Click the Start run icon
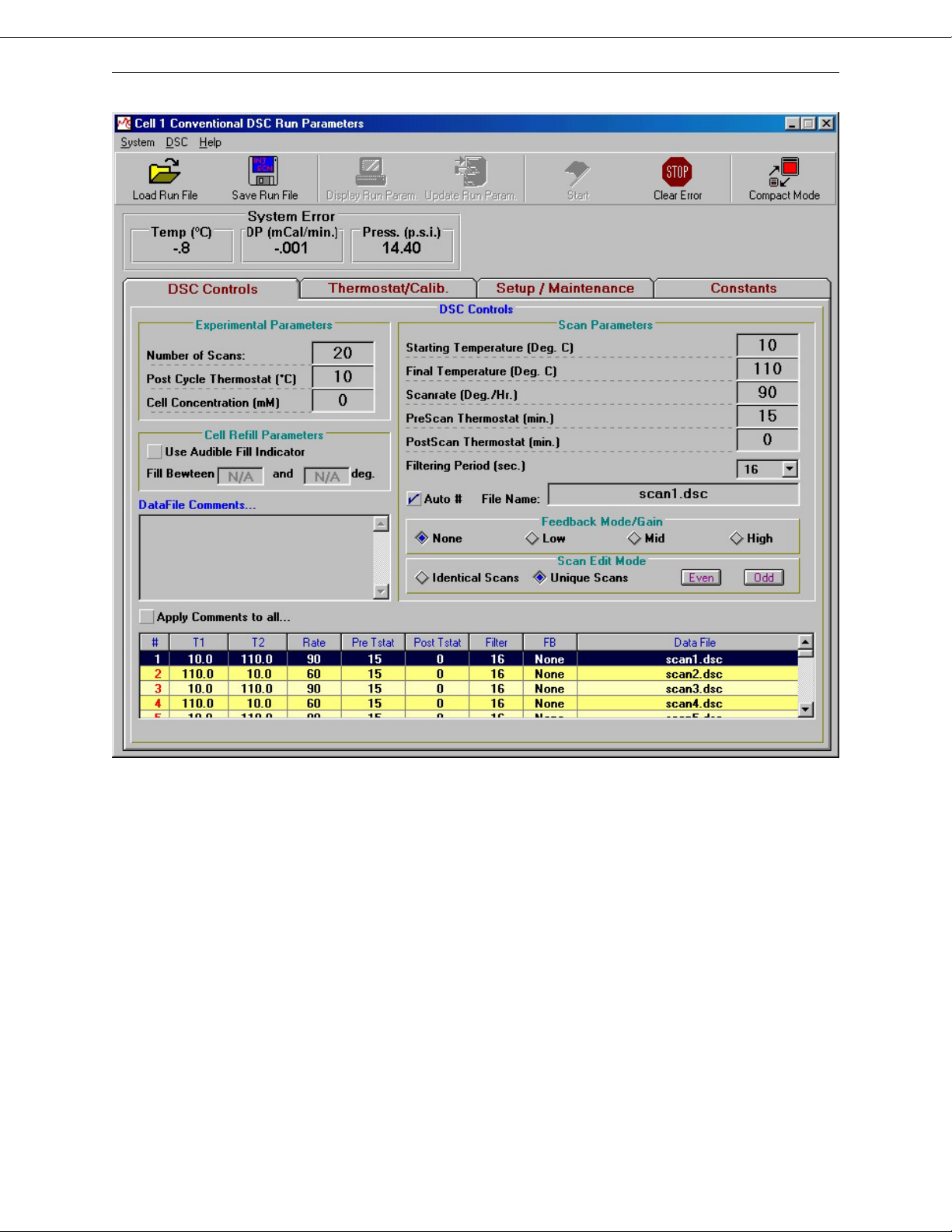This screenshot has height=1232, width=952. click(x=577, y=173)
